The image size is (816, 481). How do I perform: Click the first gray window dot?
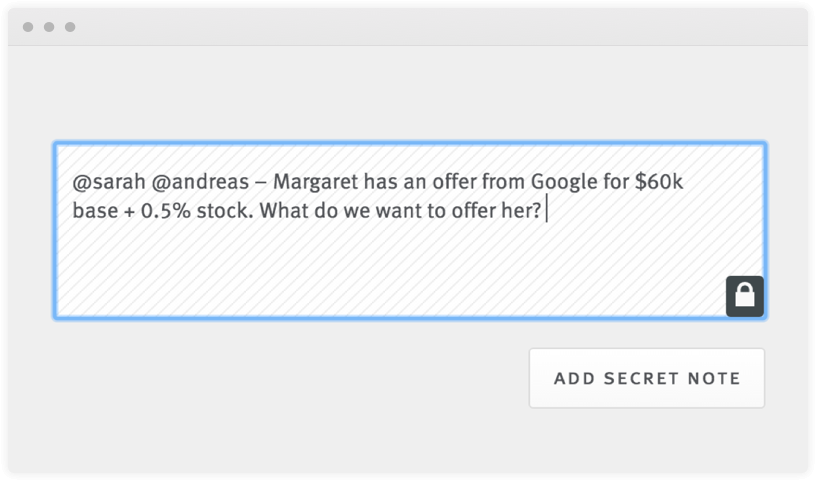[28, 27]
